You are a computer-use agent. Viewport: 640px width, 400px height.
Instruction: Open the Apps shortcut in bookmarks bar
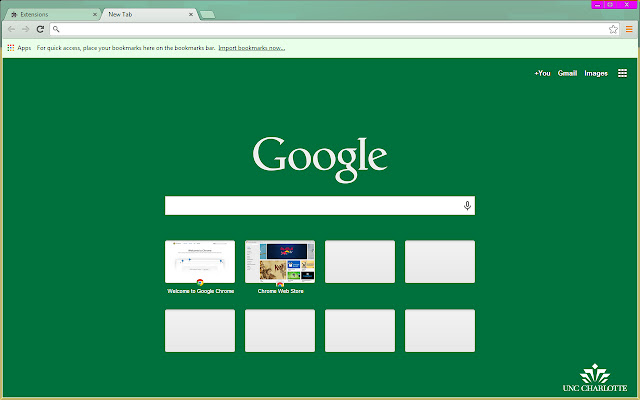(19, 48)
